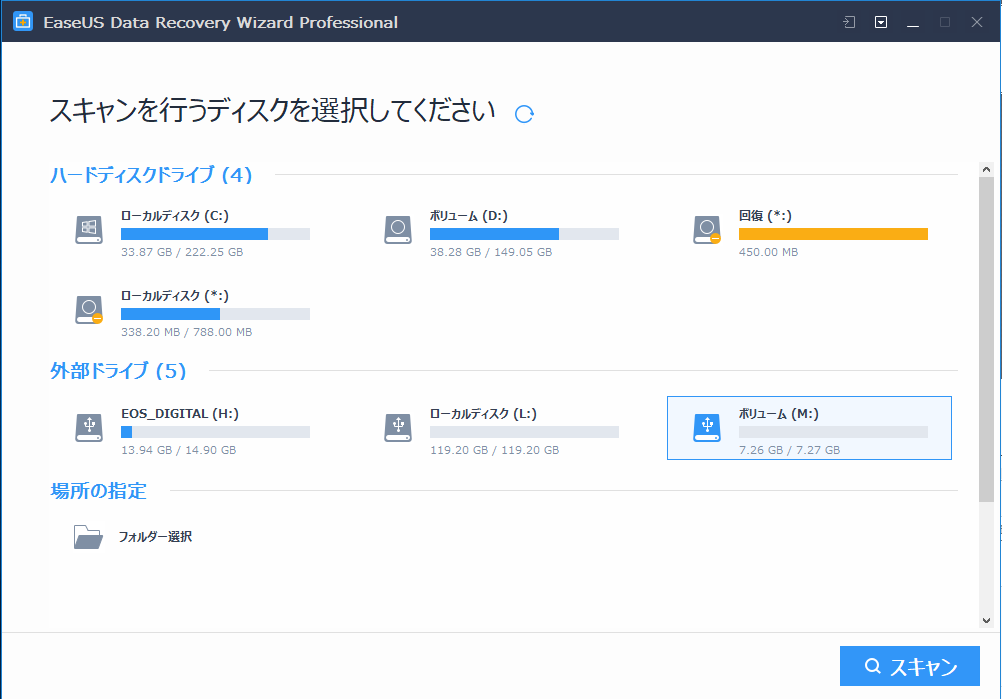
Task: Click the 場所の指定 section header
Action: (98, 491)
